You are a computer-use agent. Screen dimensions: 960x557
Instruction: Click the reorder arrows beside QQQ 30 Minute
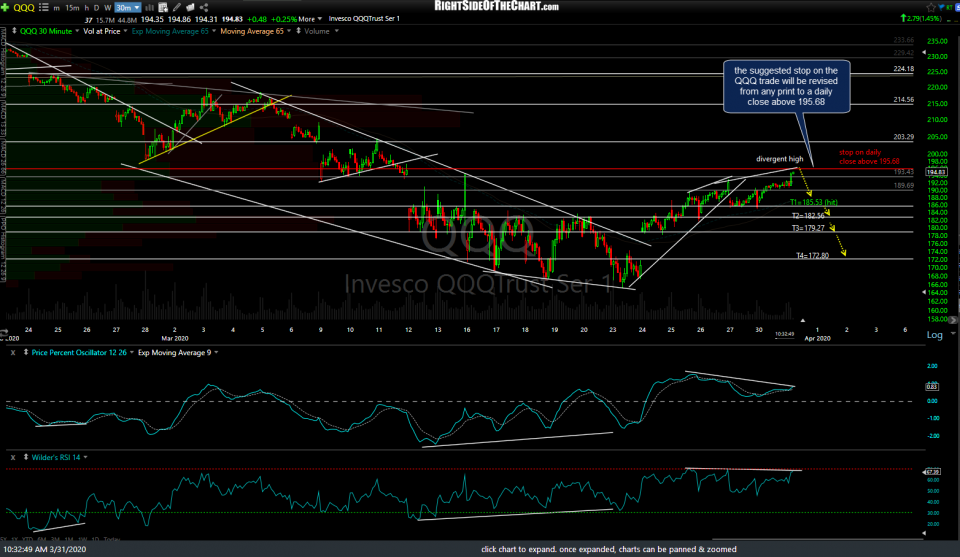15,31
